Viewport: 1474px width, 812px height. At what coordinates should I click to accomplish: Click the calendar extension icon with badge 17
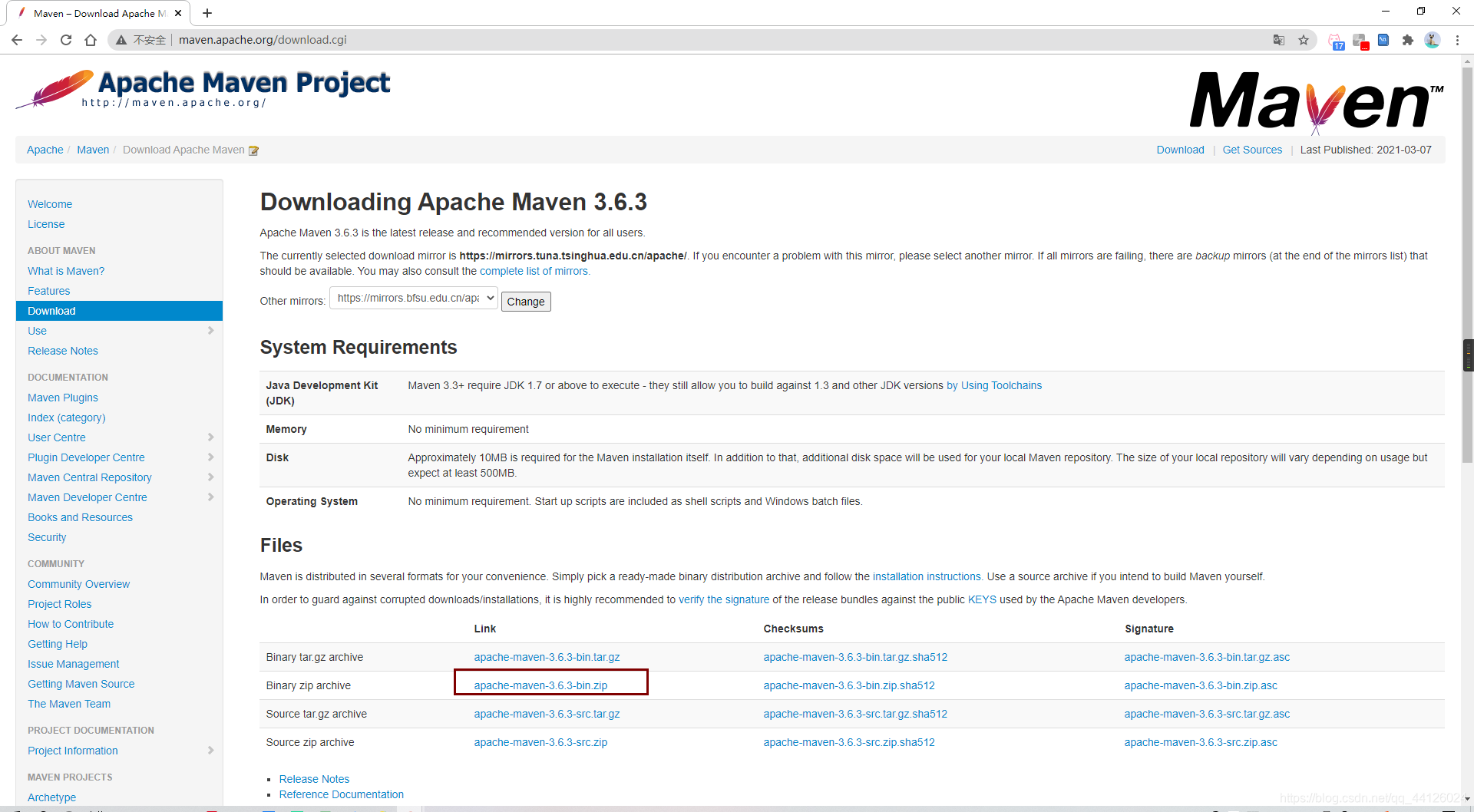pyautogui.click(x=1336, y=41)
